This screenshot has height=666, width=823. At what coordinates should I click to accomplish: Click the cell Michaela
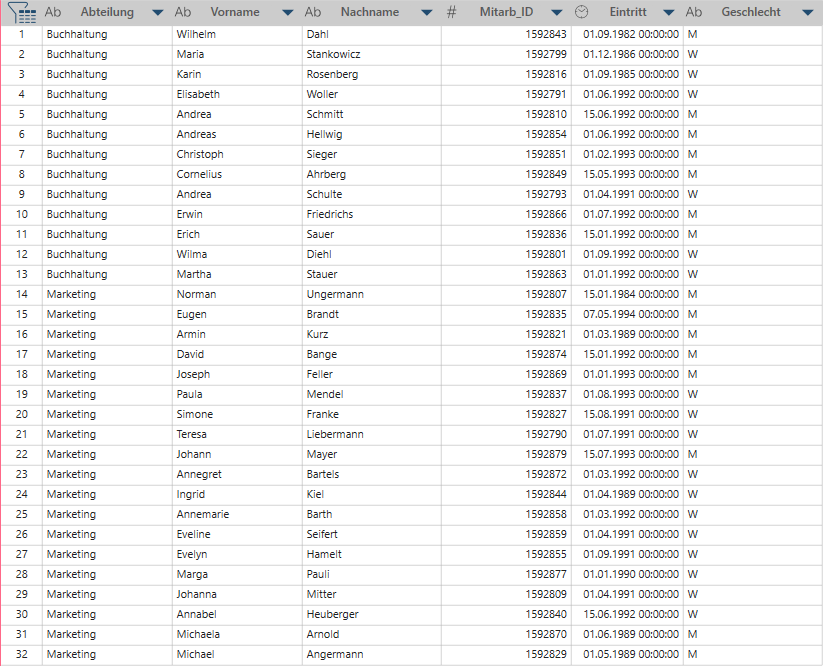(x=237, y=634)
